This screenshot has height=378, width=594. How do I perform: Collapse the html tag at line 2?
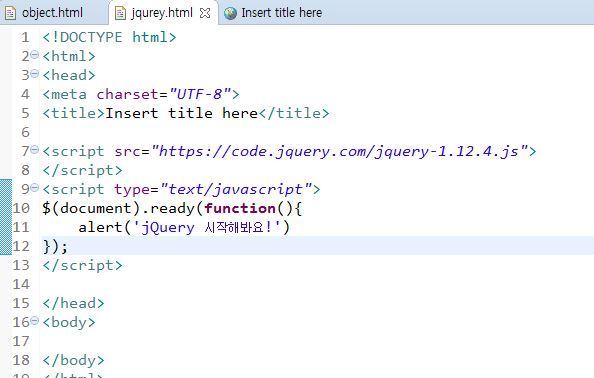(34, 55)
